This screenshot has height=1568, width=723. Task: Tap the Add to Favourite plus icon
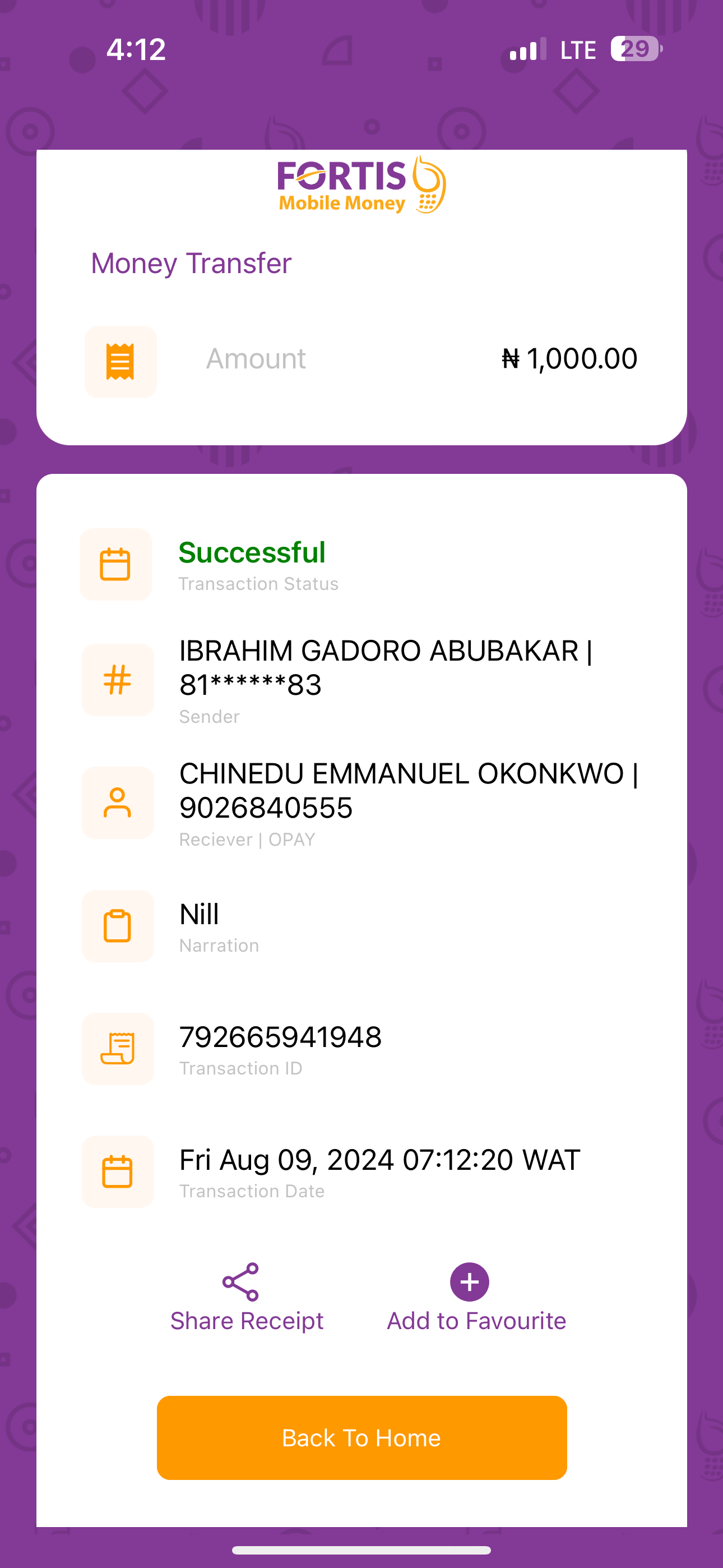point(469,1281)
